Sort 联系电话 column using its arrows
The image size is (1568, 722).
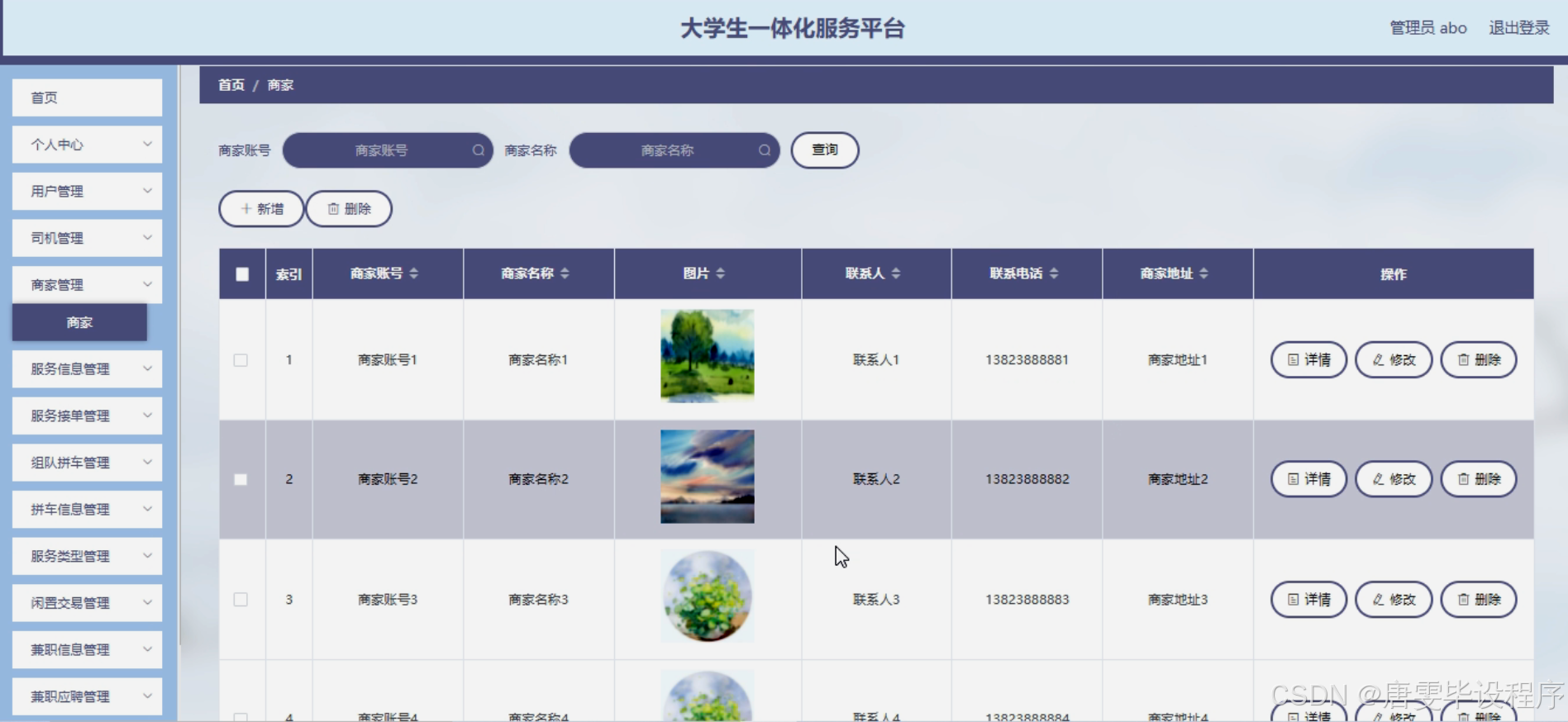pos(1054,273)
